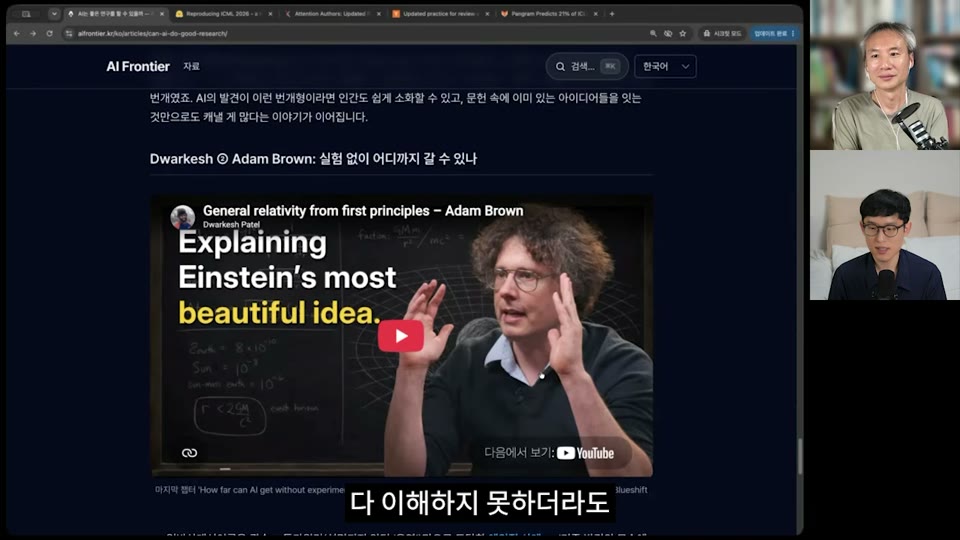The height and width of the screenshot is (540, 960).
Task: Close the Pangram Predicts tab
Action: pos(596,13)
